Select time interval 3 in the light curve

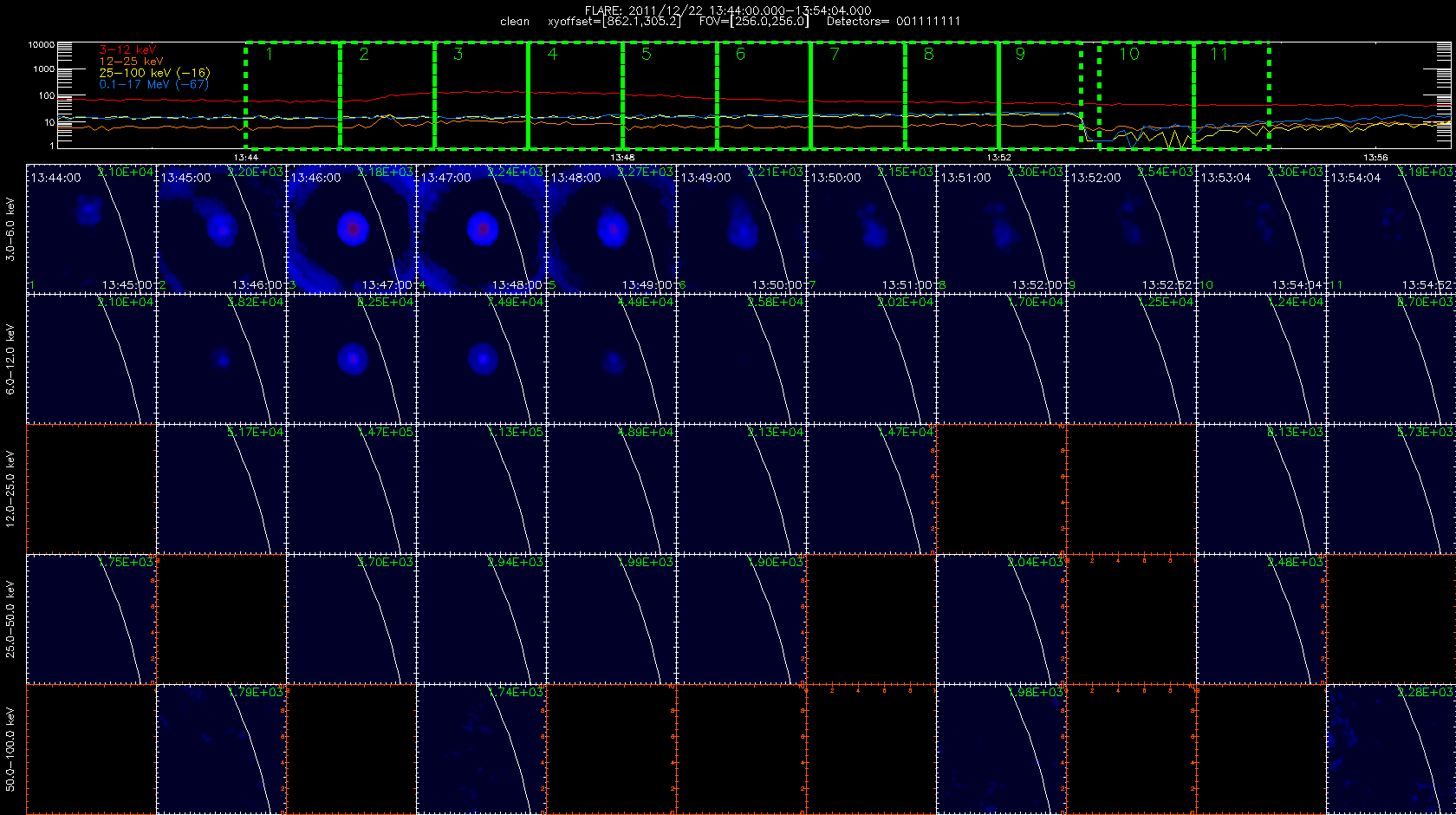(x=481, y=95)
